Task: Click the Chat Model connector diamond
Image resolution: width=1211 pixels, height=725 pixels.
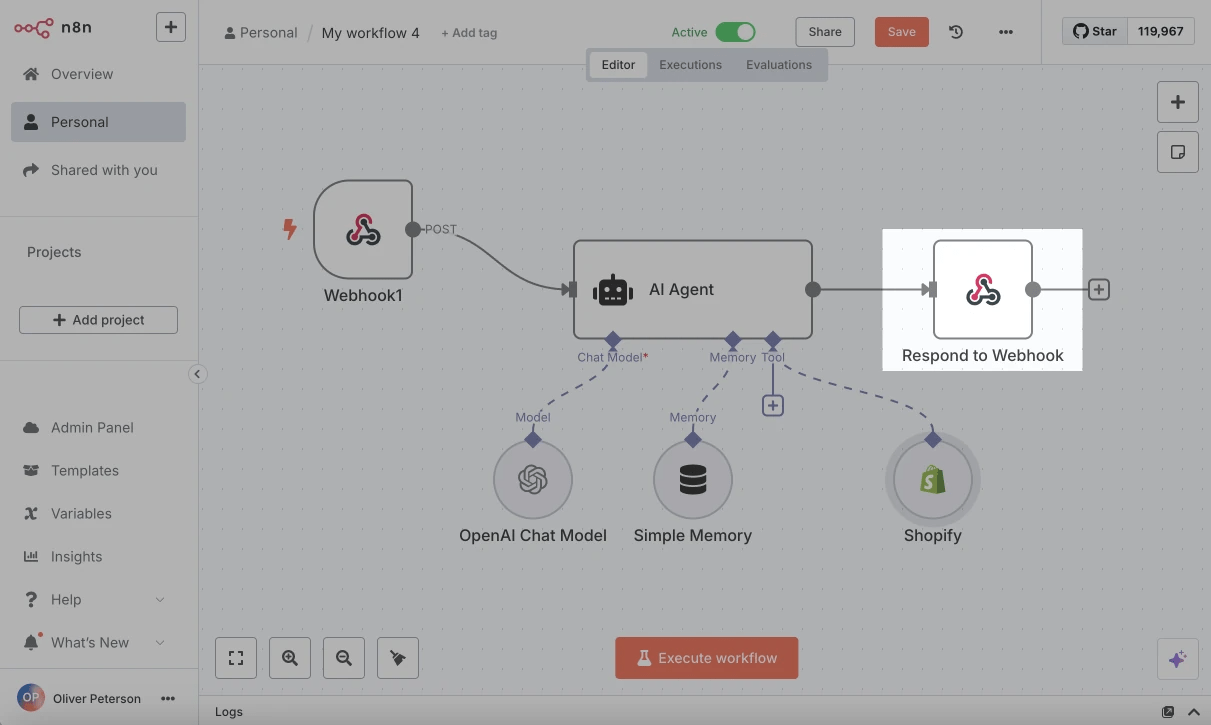Action: point(612,339)
